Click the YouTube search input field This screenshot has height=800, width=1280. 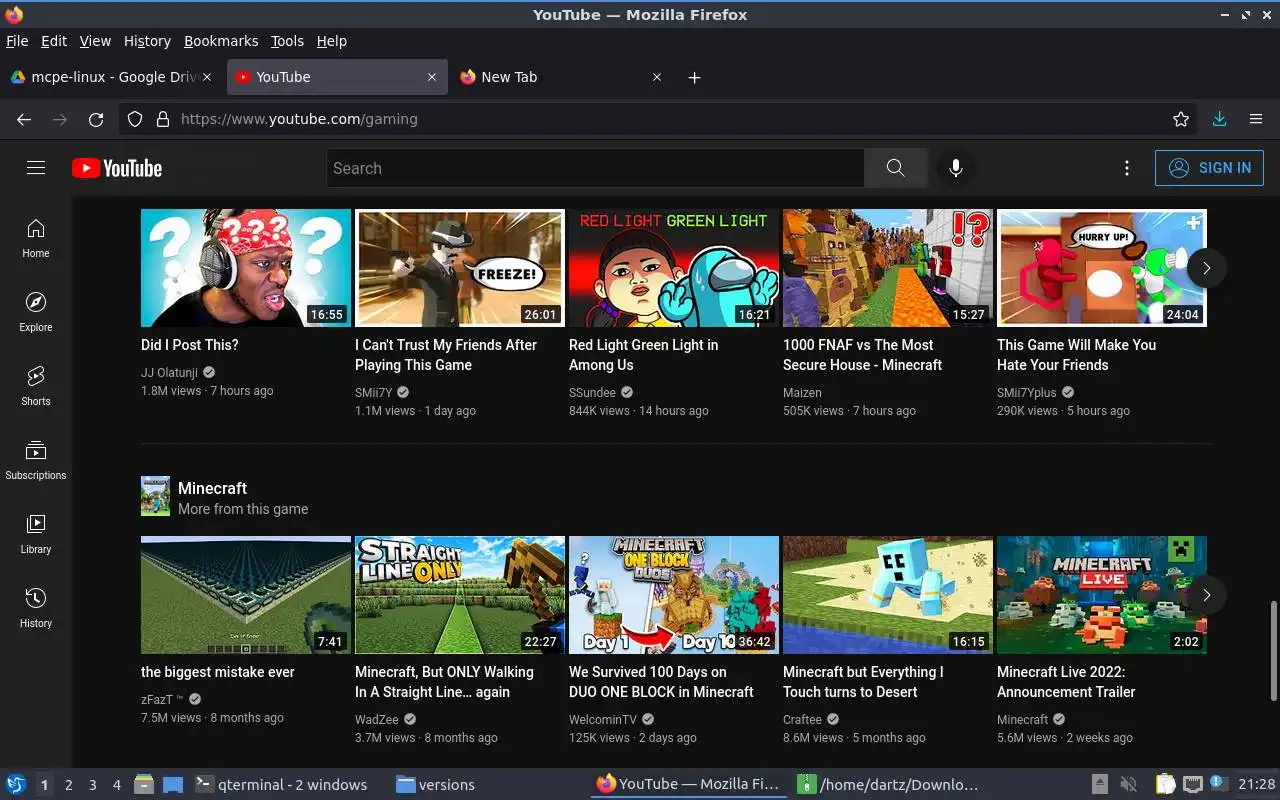tap(595, 168)
